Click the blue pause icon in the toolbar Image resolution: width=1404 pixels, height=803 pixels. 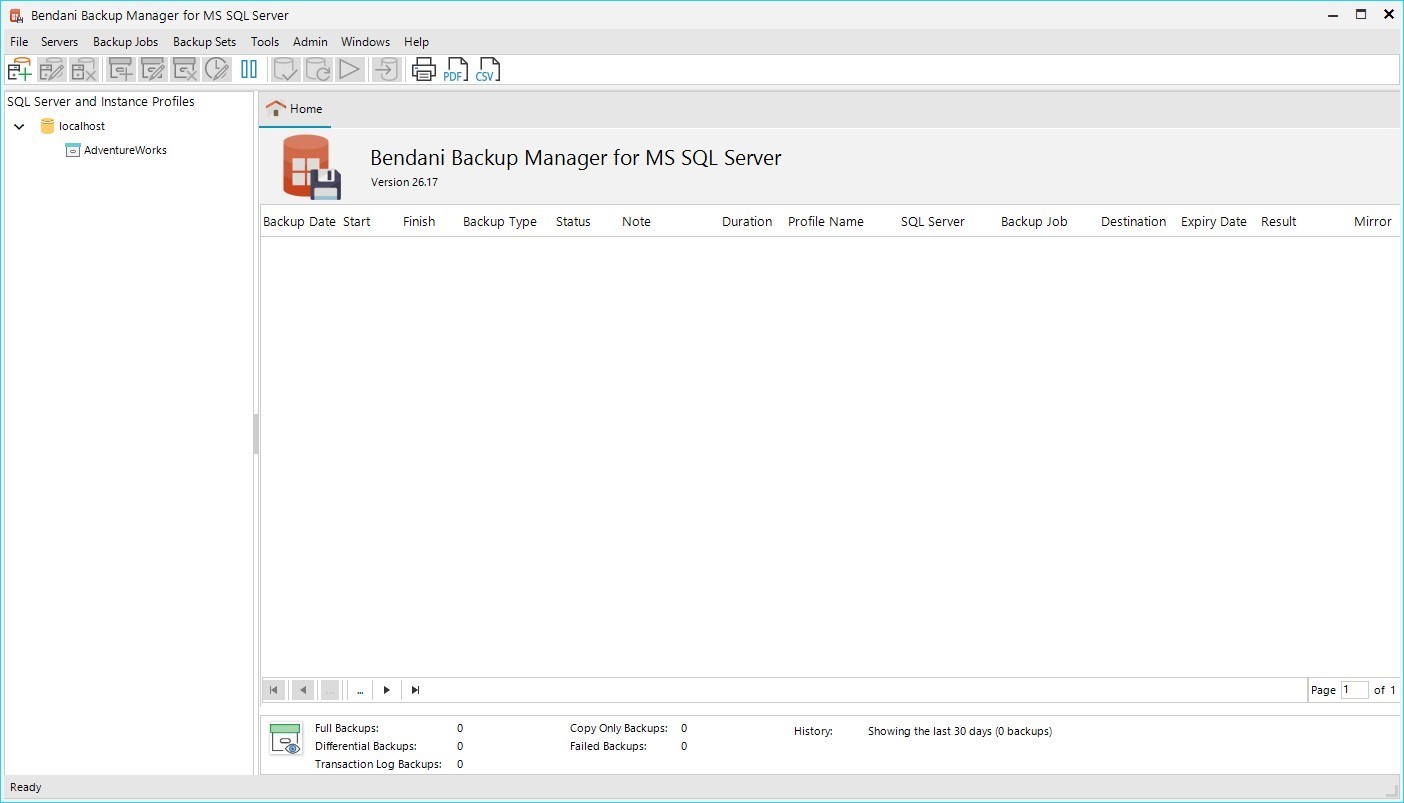[x=249, y=69]
